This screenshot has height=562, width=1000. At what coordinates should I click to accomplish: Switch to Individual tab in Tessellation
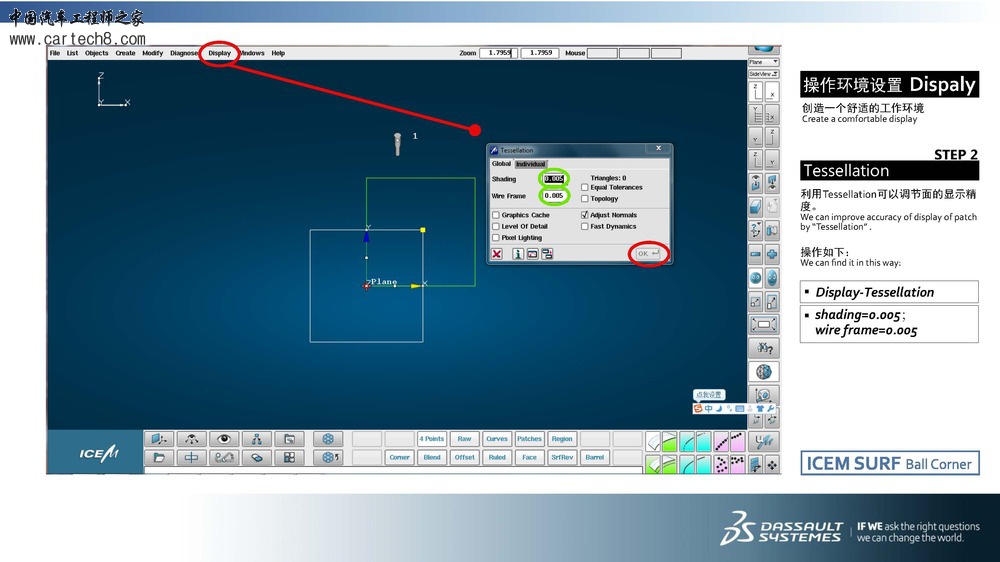pyautogui.click(x=531, y=164)
